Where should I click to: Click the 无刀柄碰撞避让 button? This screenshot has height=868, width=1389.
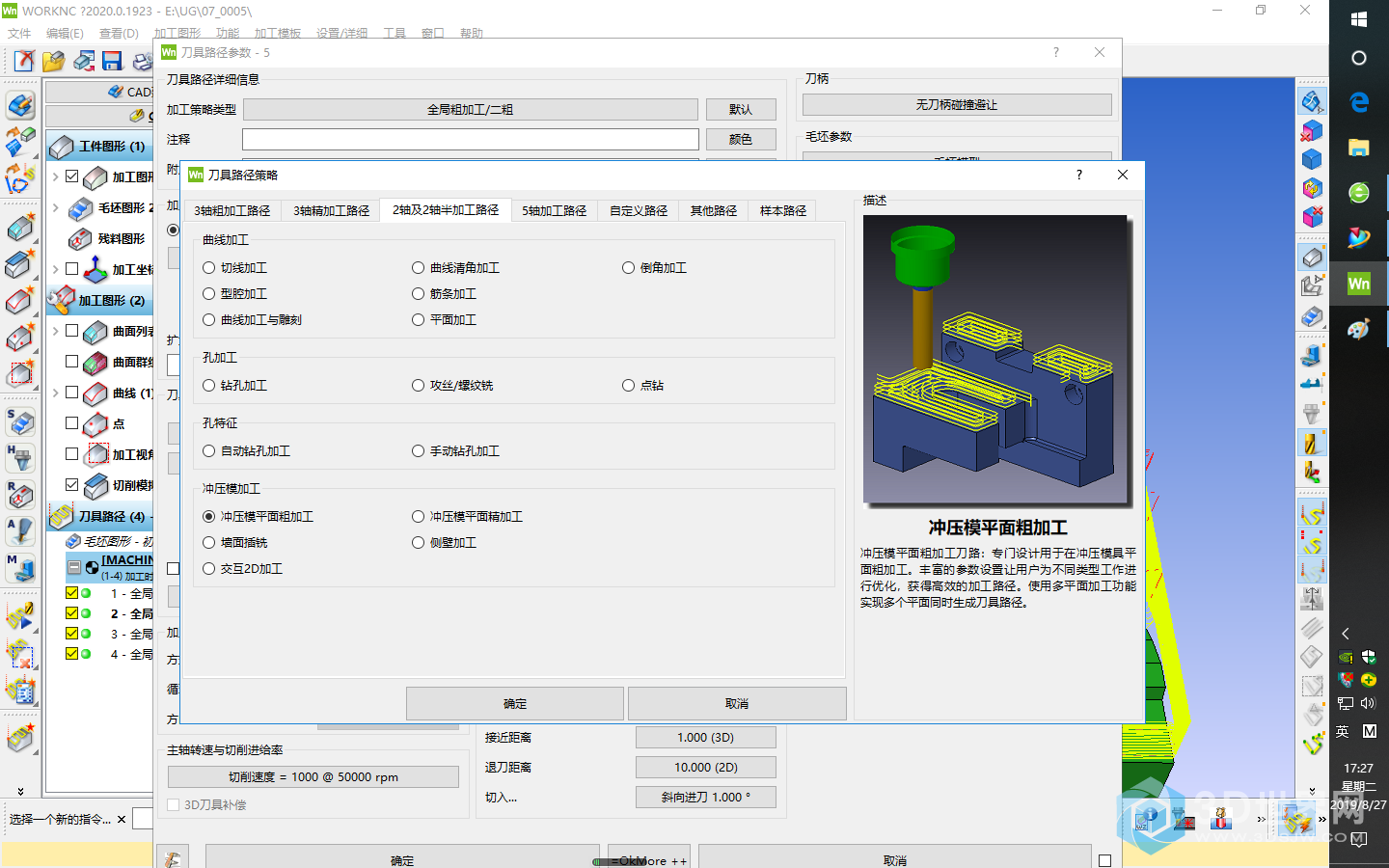pos(957,104)
